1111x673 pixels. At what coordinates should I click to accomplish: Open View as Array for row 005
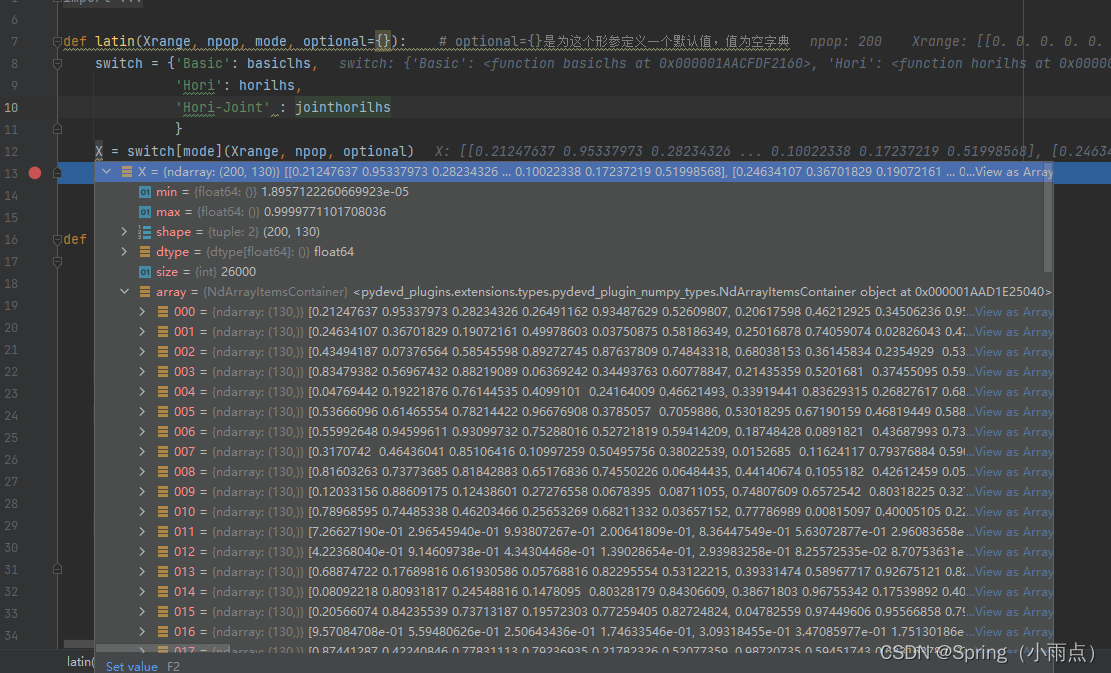(1014, 412)
